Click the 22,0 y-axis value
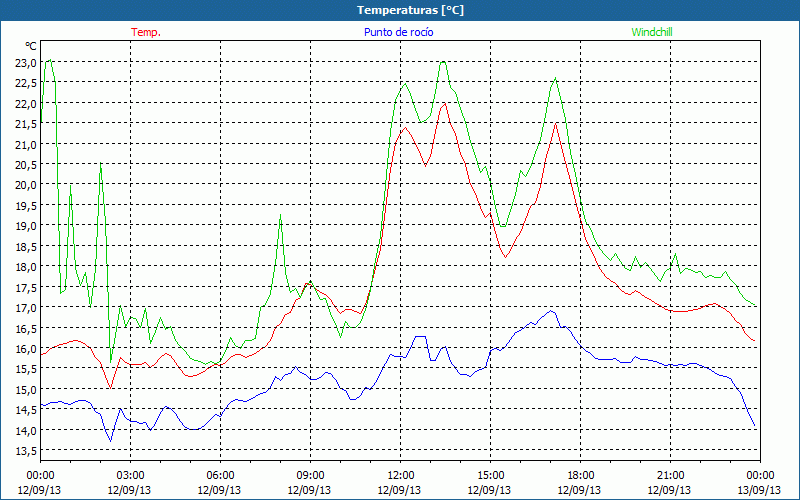Viewport: 800px width, 500px height. 28,104
